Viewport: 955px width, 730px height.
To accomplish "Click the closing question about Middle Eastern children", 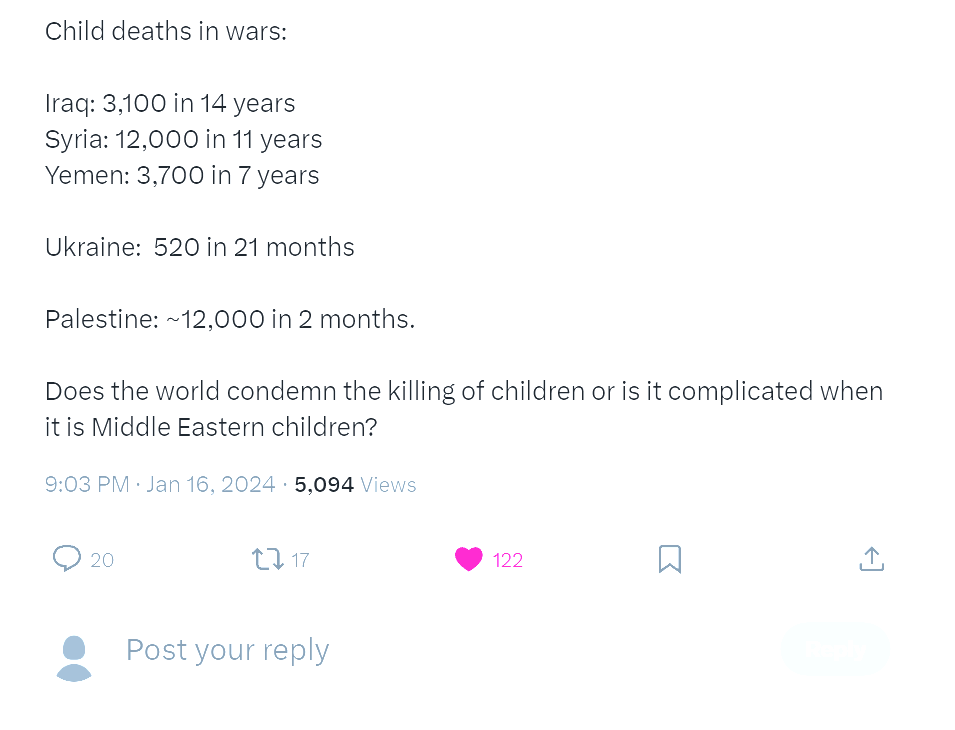I will [463, 409].
